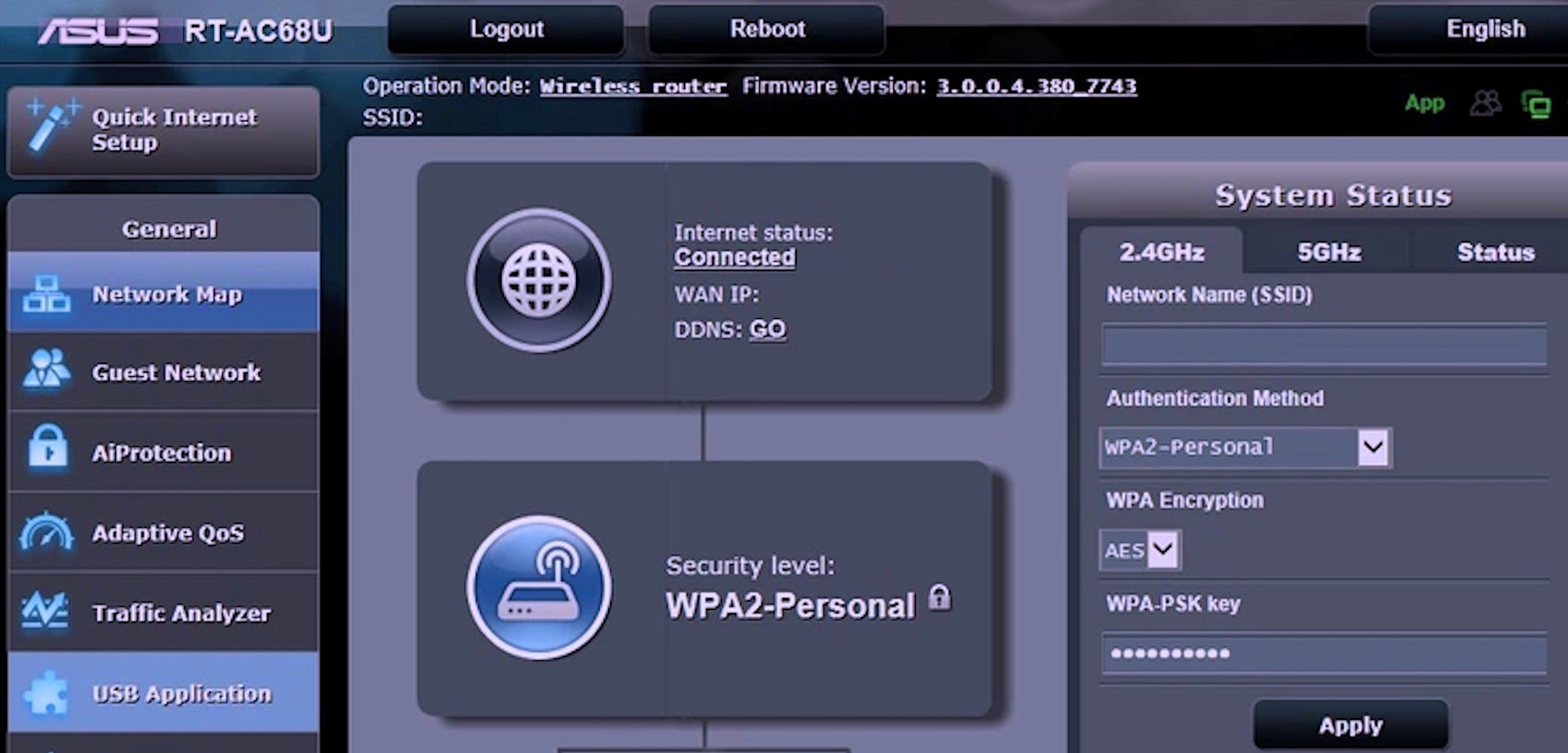Click the Apply button
Screen dimensions: 1568x753
(1350, 725)
